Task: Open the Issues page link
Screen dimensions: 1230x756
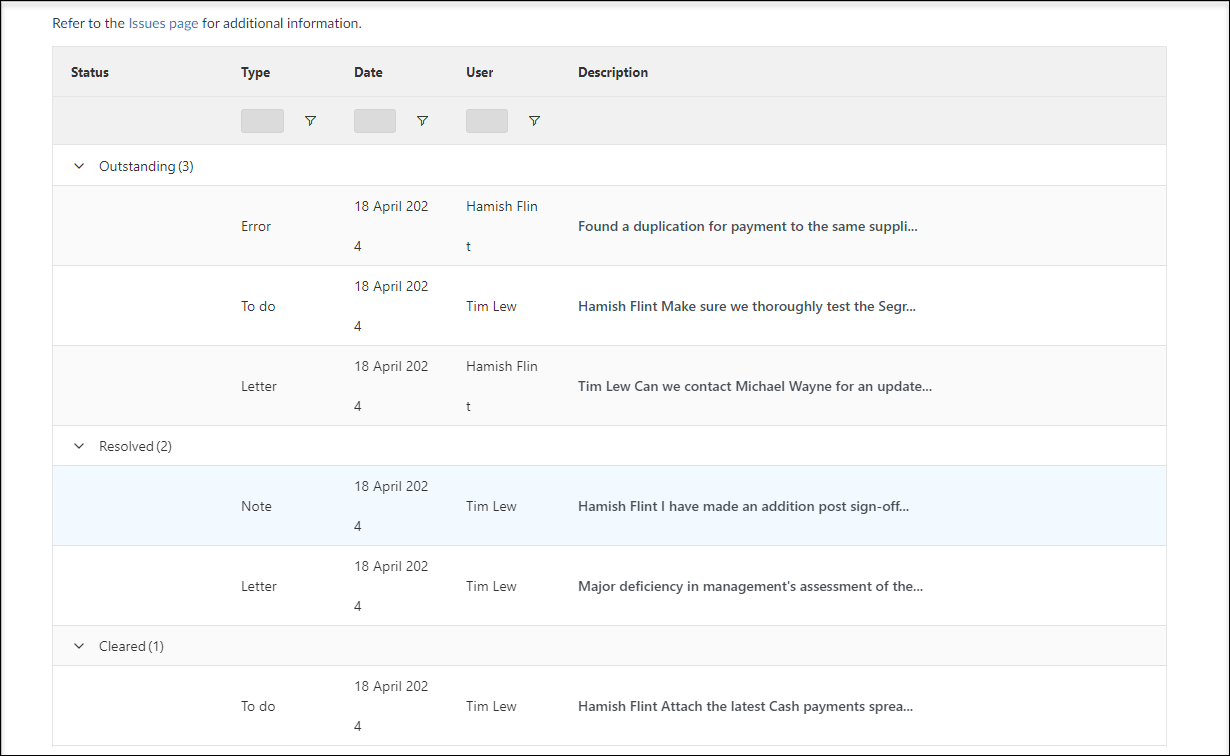Action: point(163,22)
